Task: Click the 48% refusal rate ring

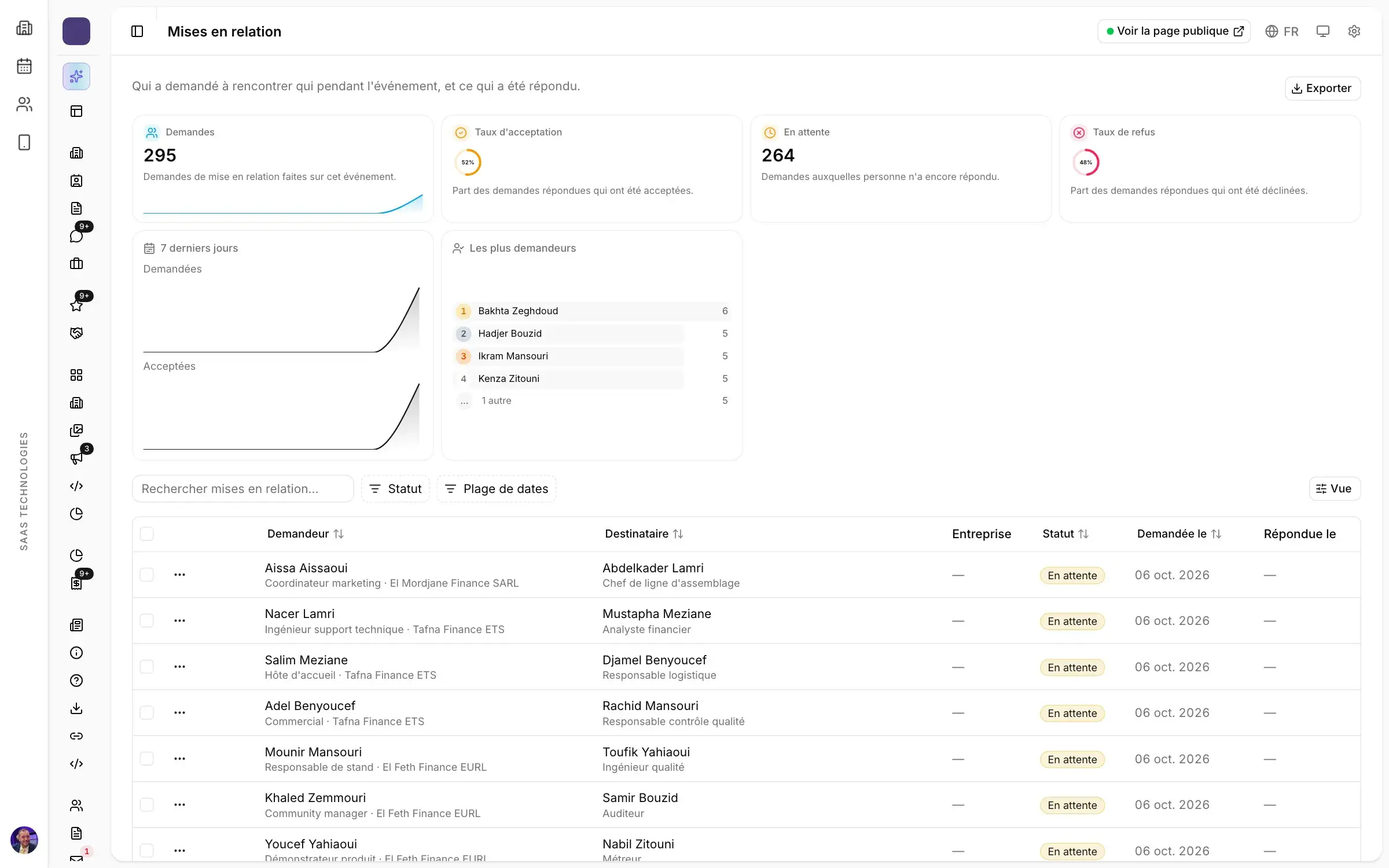Action: 1086,163
